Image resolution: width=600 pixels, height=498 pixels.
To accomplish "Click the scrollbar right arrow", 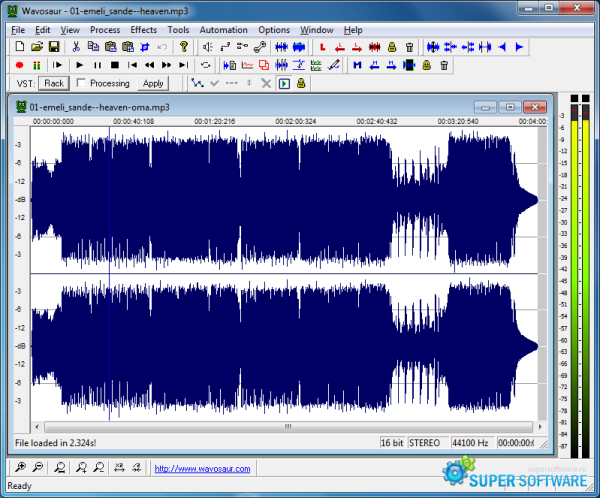I will click(x=540, y=426).
